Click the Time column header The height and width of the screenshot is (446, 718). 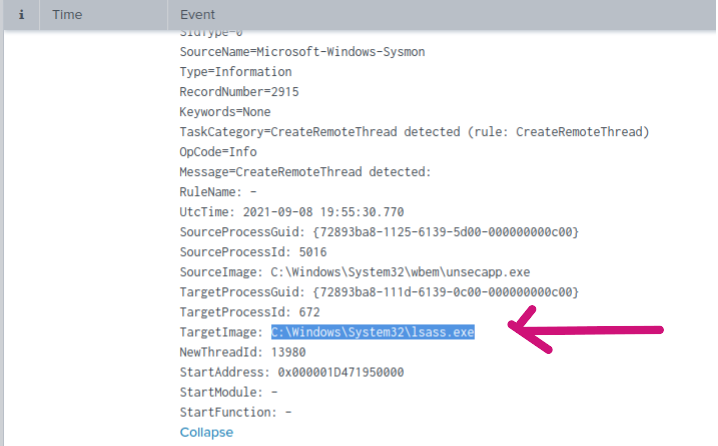point(67,16)
